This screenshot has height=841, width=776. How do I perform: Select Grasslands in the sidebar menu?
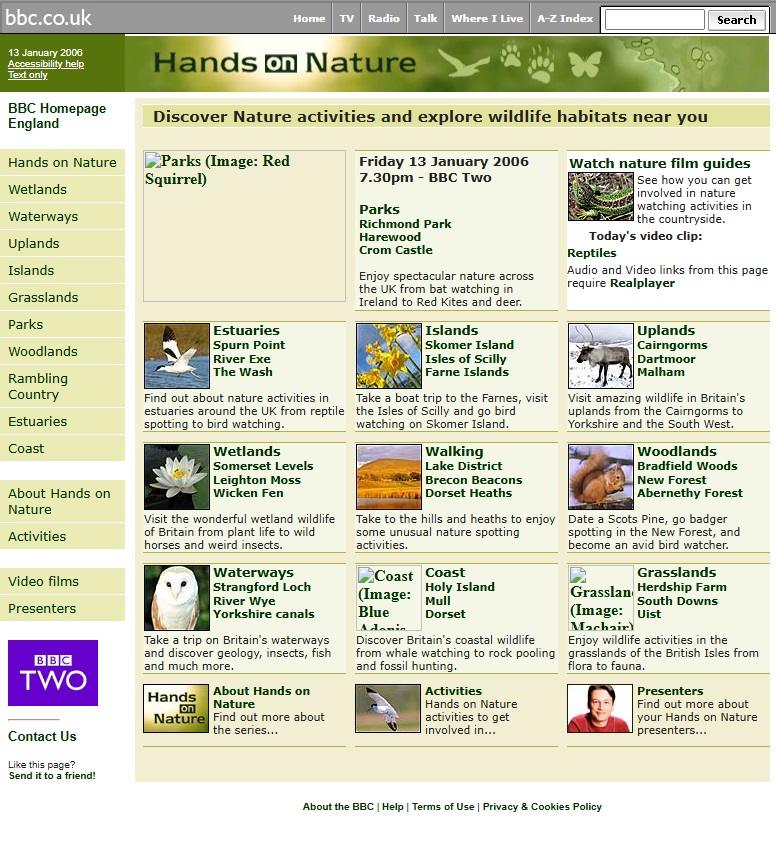62,297
